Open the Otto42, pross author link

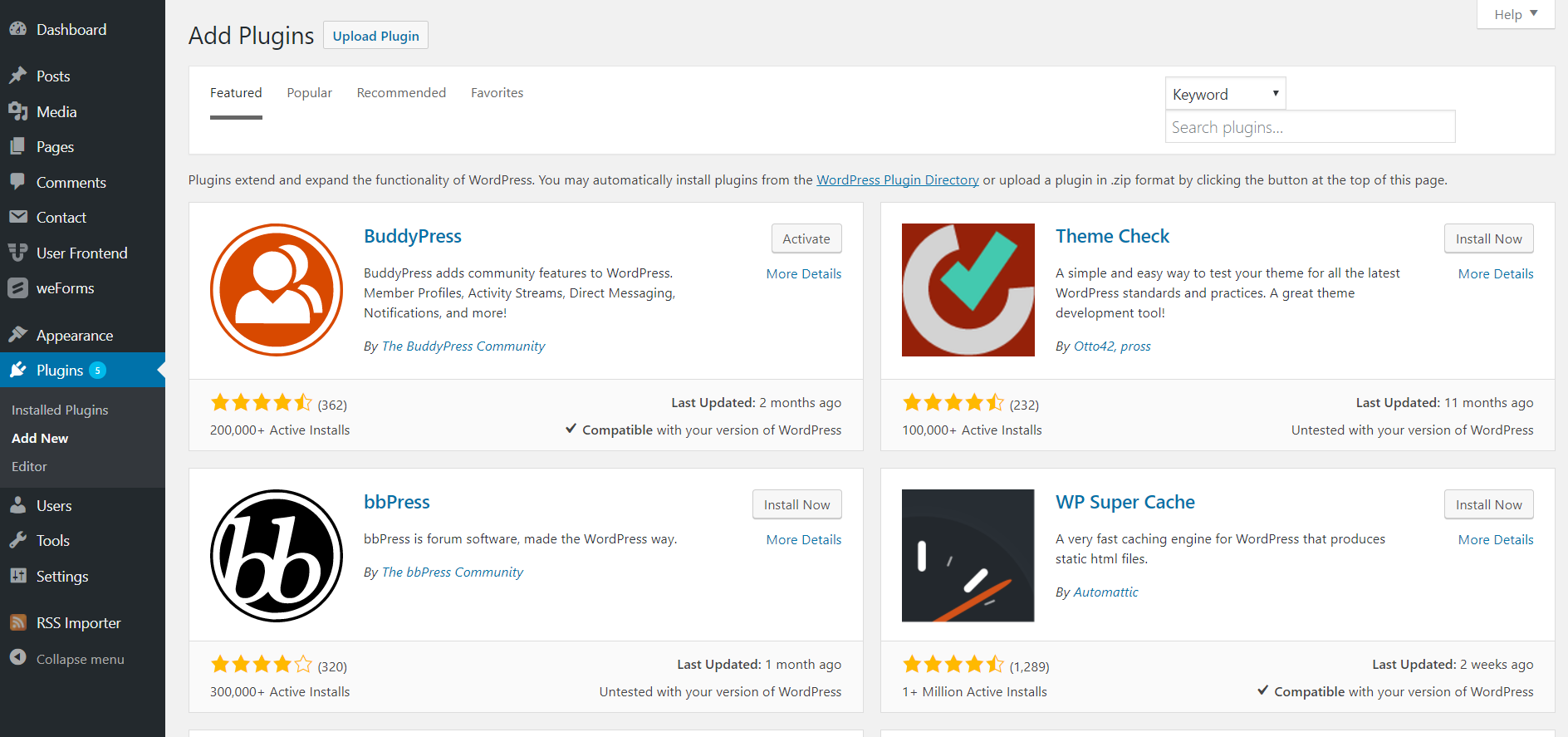(x=1112, y=346)
